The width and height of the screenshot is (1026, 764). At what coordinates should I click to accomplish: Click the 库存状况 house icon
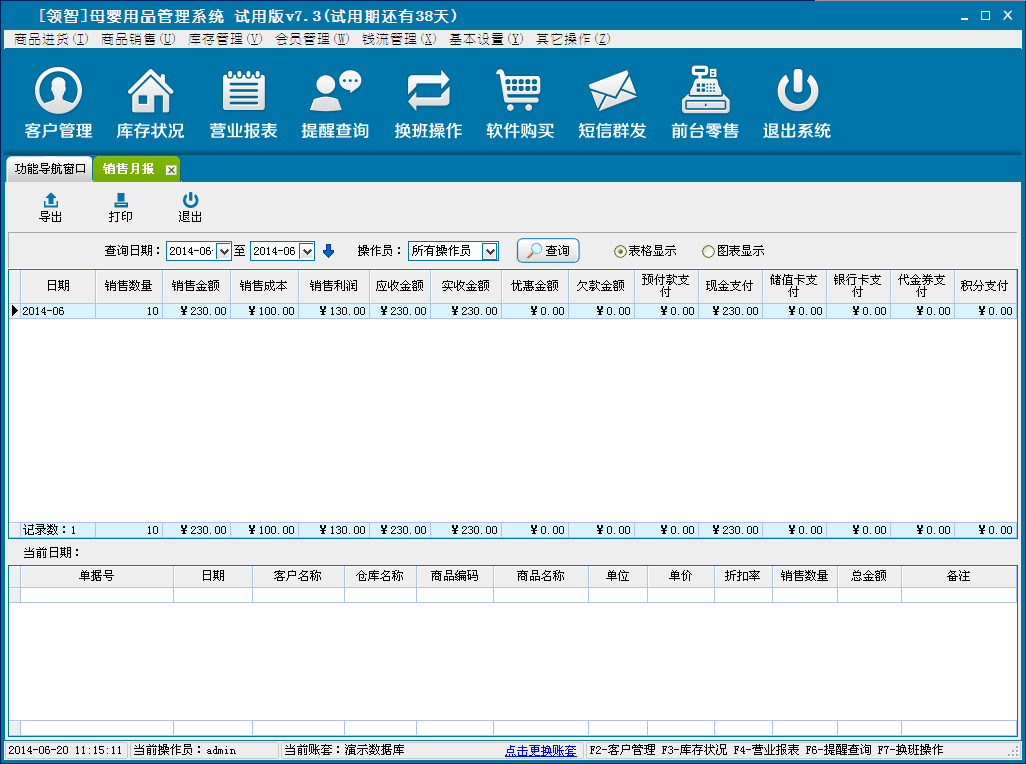click(150, 92)
